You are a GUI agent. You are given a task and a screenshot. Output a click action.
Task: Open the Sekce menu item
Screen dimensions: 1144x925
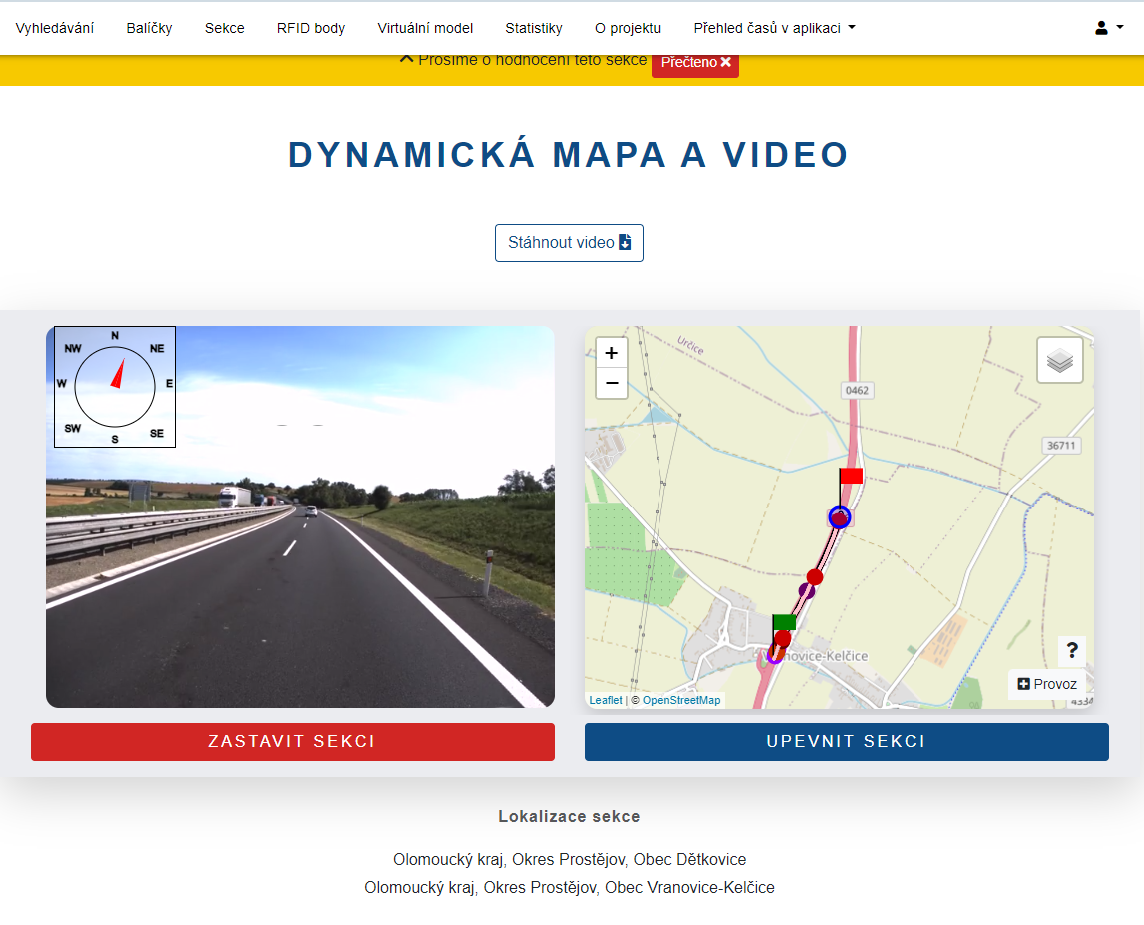click(x=225, y=28)
